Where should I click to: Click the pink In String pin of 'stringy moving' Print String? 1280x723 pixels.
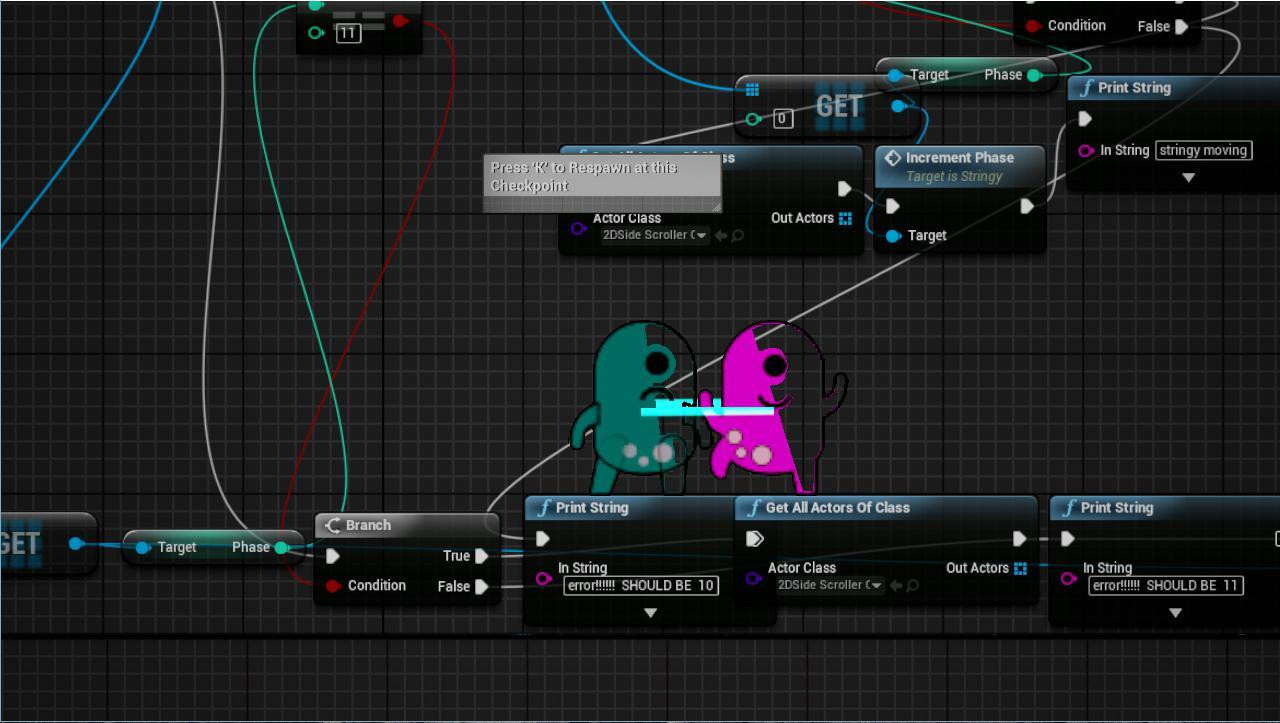click(x=1085, y=151)
